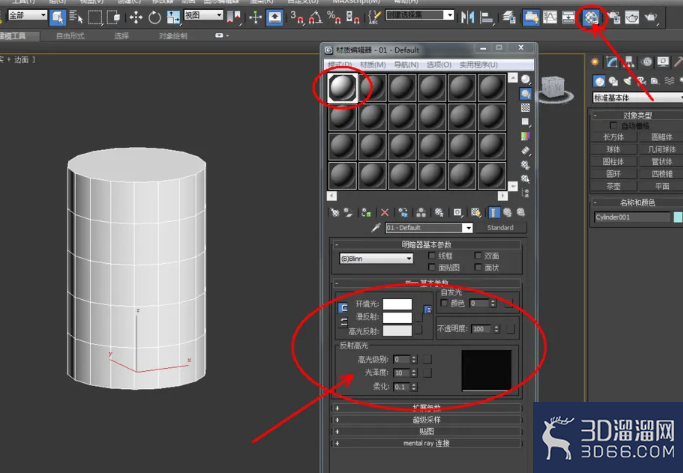
Task: Click the teapot Render Production icon
Action: point(650,18)
